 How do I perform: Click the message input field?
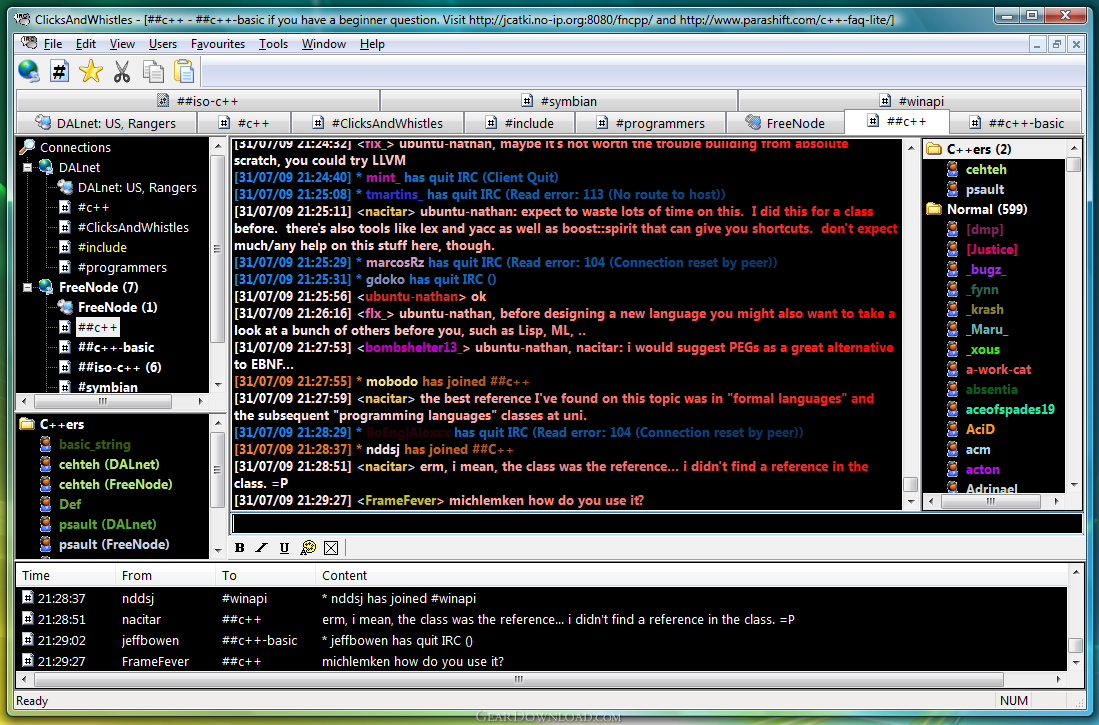(657, 524)
